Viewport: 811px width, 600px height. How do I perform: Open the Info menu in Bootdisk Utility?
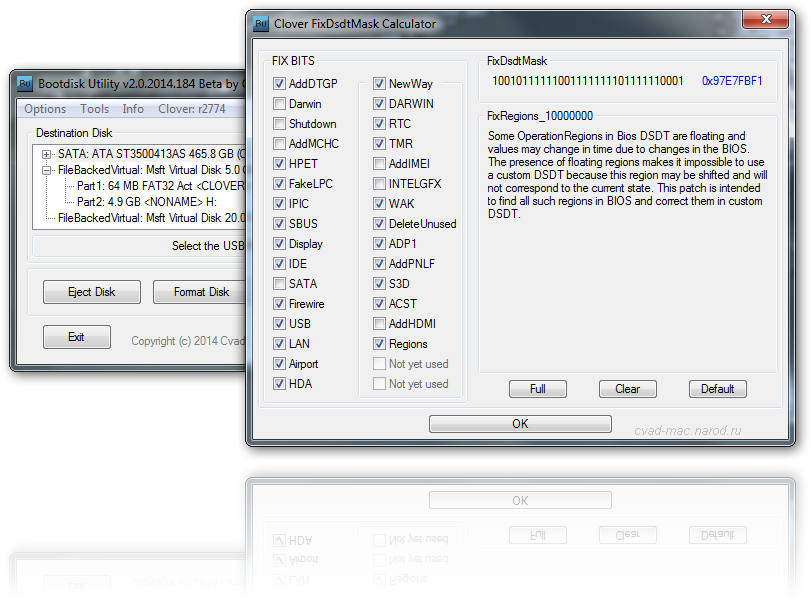tap(133, 109)
